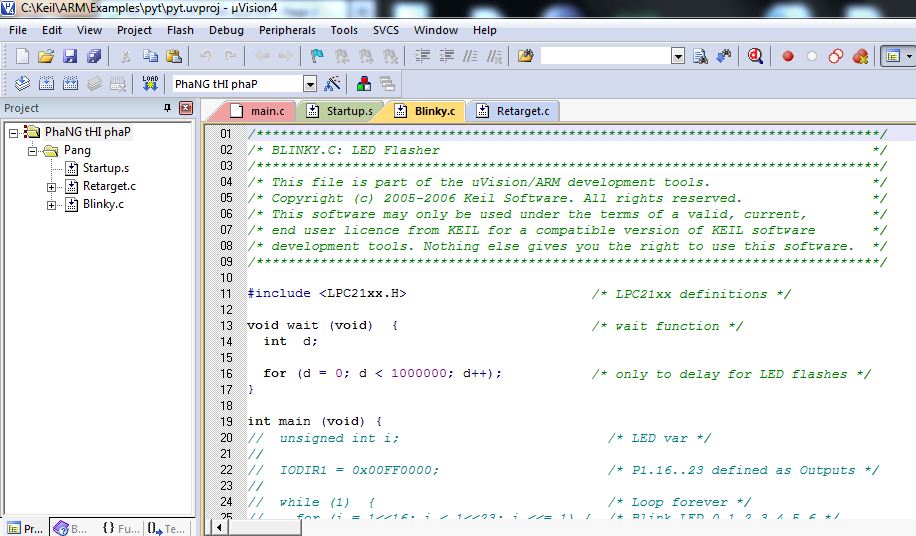916x536 pixels.
Task: Click the Redo arrow icon
Action: pyautogui.click(x=230, y=56)
